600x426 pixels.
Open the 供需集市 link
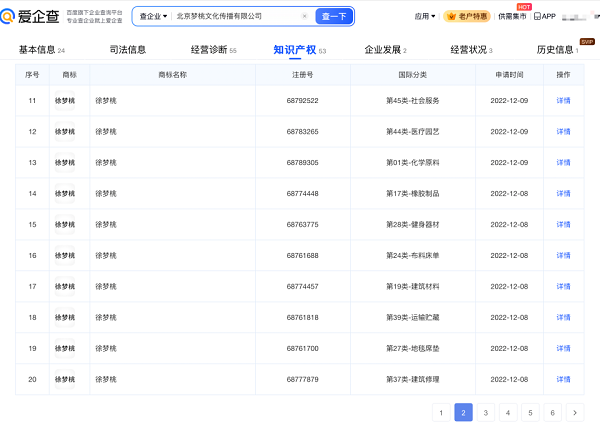point(512,16)
